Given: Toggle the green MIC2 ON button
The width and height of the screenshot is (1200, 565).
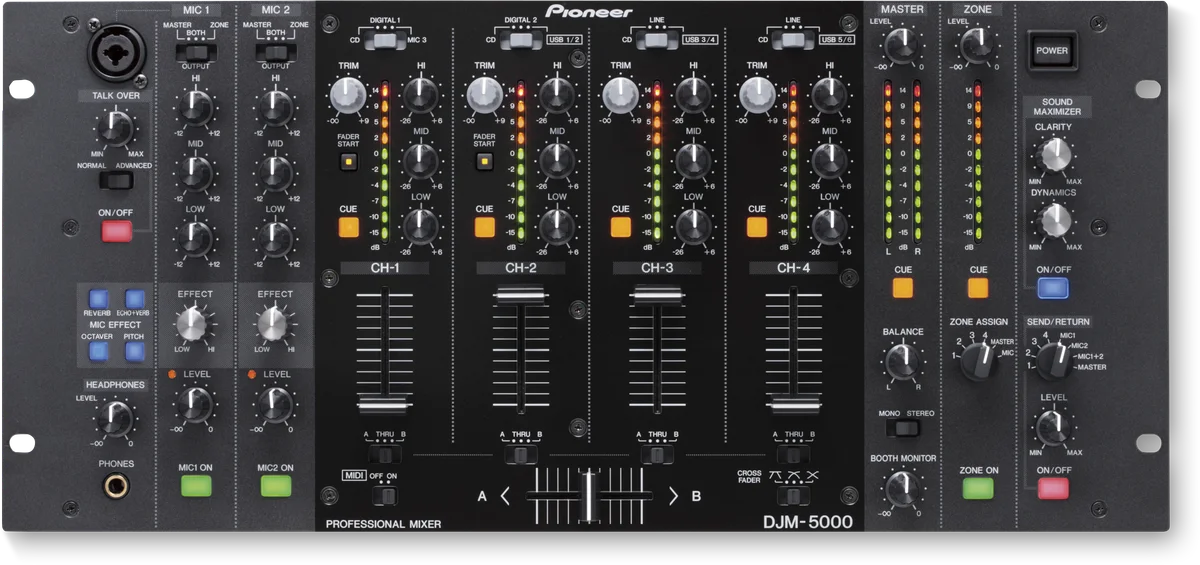Looking at the screenshot, I should (274, 485).
